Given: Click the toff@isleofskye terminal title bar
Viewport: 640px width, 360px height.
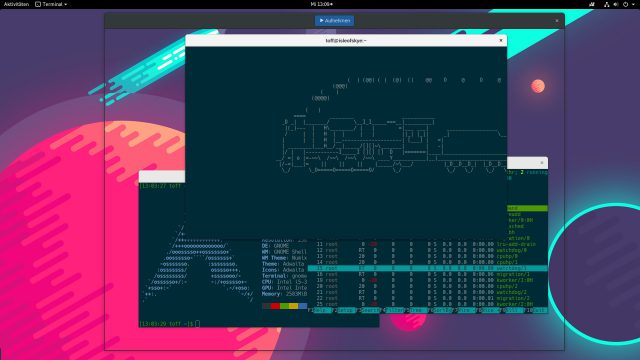Looking at the screenshot, I should tap(346, 40).
